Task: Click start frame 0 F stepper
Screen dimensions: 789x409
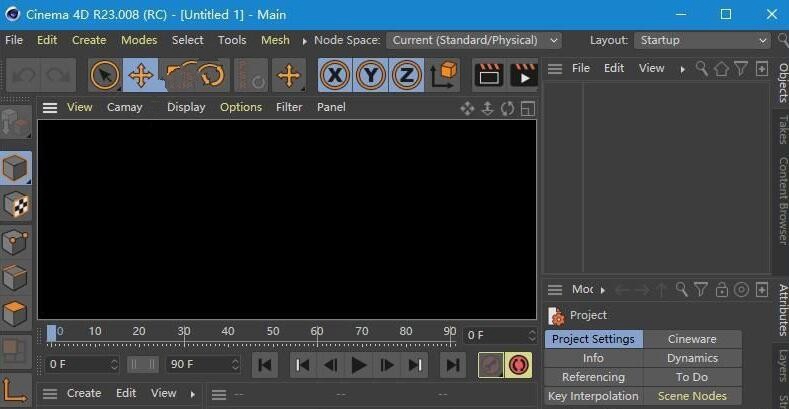Action: 114,364
